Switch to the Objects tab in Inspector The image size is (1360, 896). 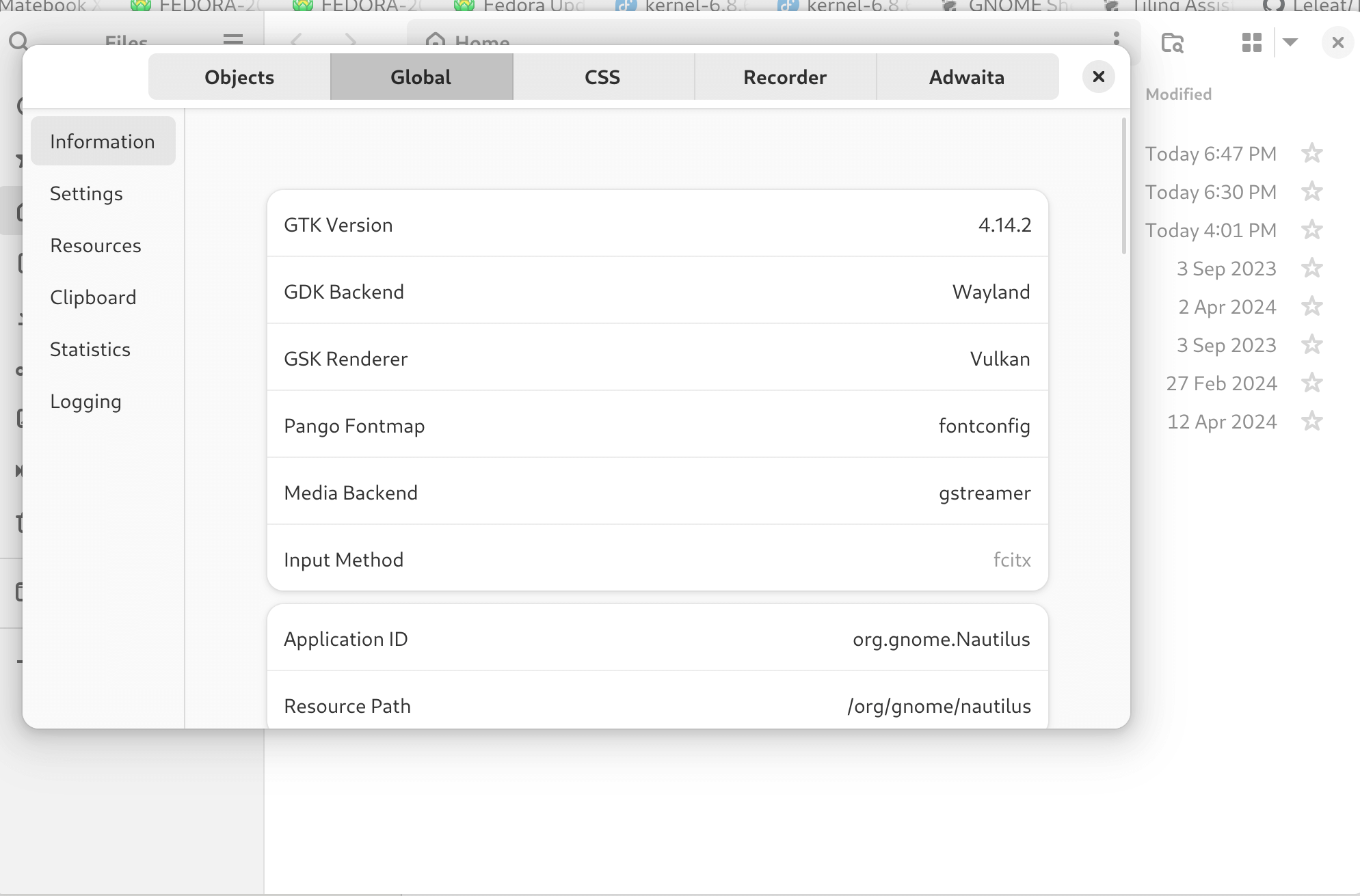point(238,77)
